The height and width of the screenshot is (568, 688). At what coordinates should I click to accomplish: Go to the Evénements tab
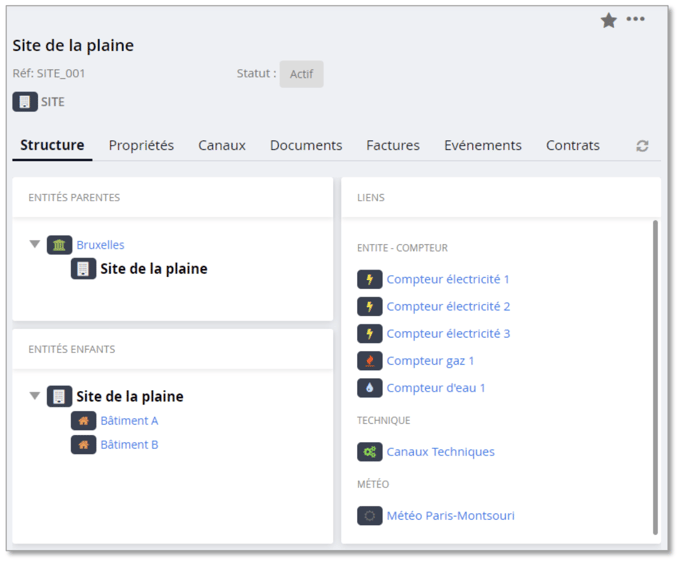point(483,145)
